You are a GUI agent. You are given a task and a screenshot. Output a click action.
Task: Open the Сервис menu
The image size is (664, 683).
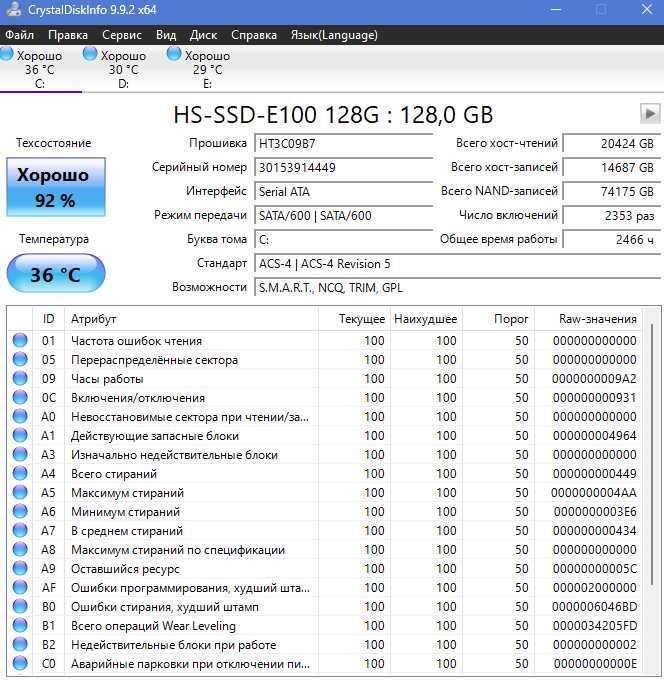(x=122, y=35)
